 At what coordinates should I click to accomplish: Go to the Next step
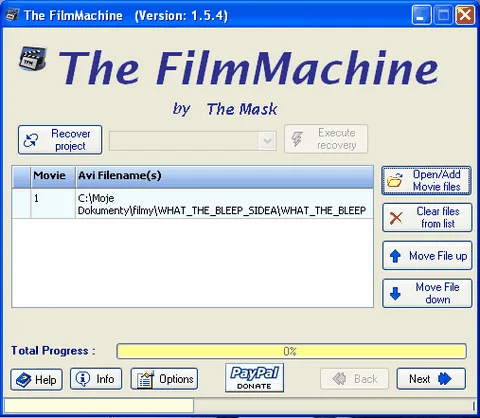coord(431,379)
